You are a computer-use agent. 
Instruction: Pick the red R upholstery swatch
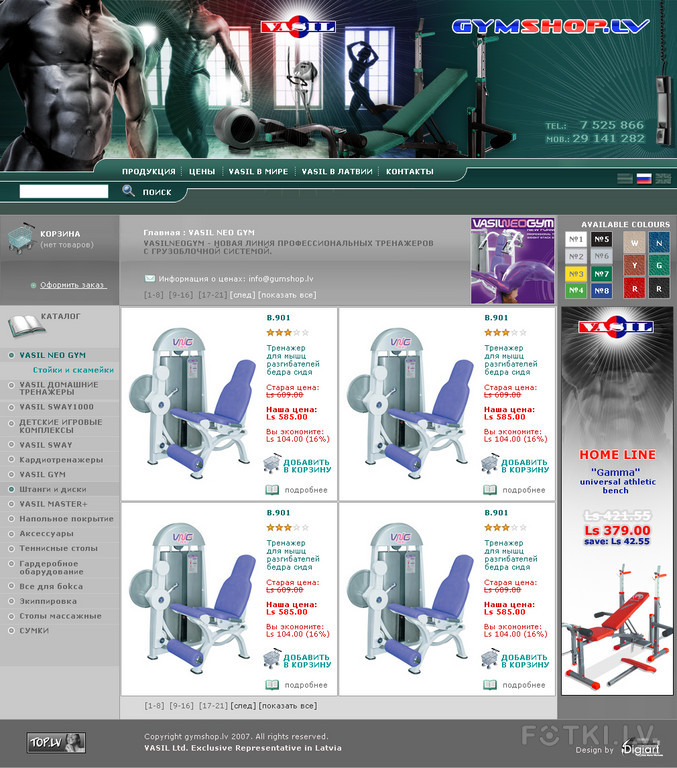634,288
